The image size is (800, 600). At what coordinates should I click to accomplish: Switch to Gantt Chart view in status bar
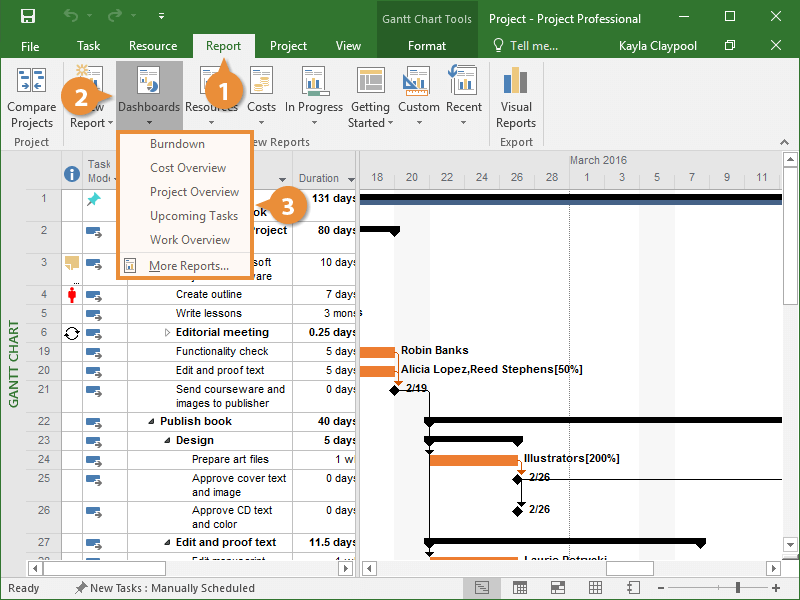tap(482, 588)
